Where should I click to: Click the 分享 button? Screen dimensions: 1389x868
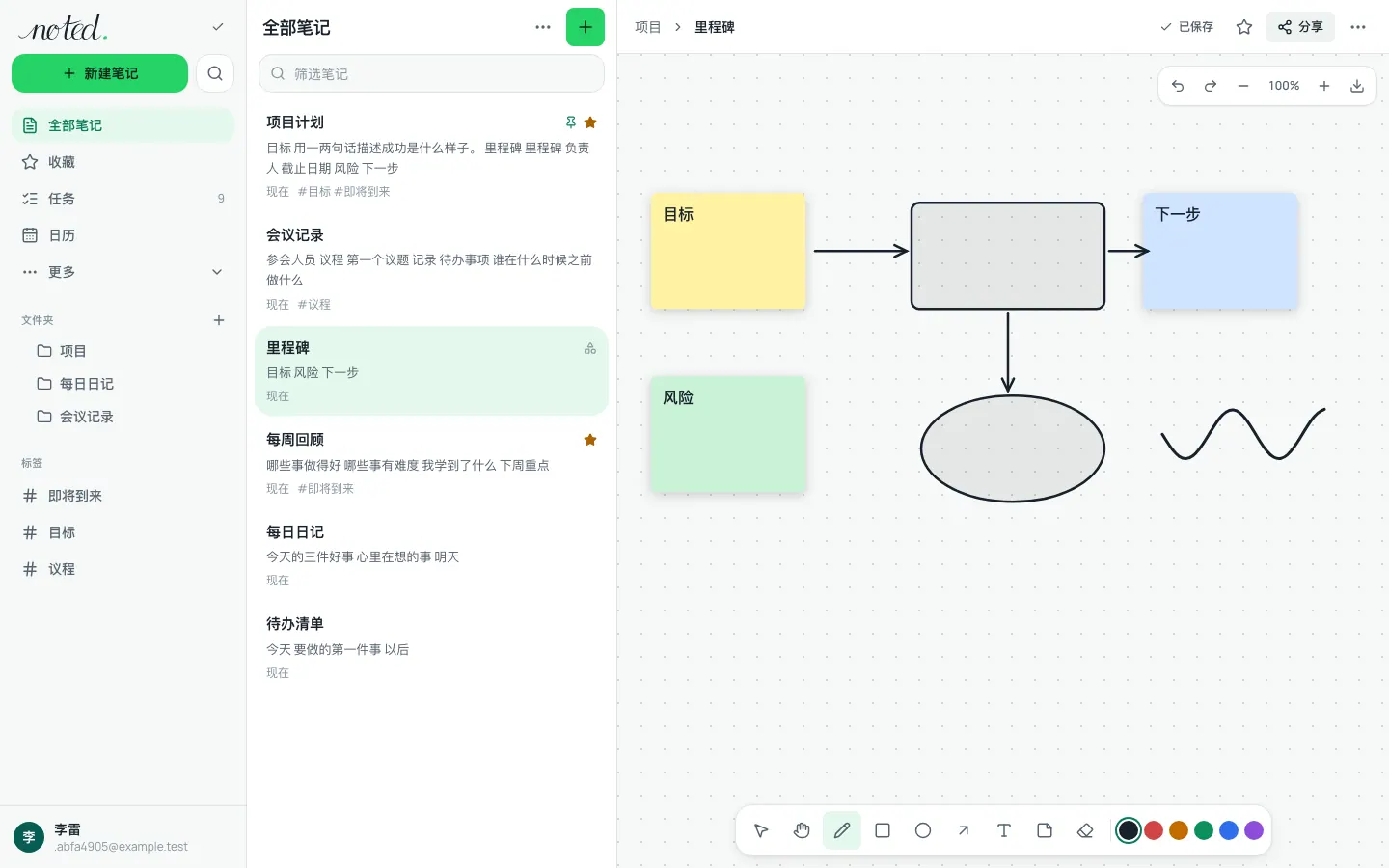(x=1300, y=27)
